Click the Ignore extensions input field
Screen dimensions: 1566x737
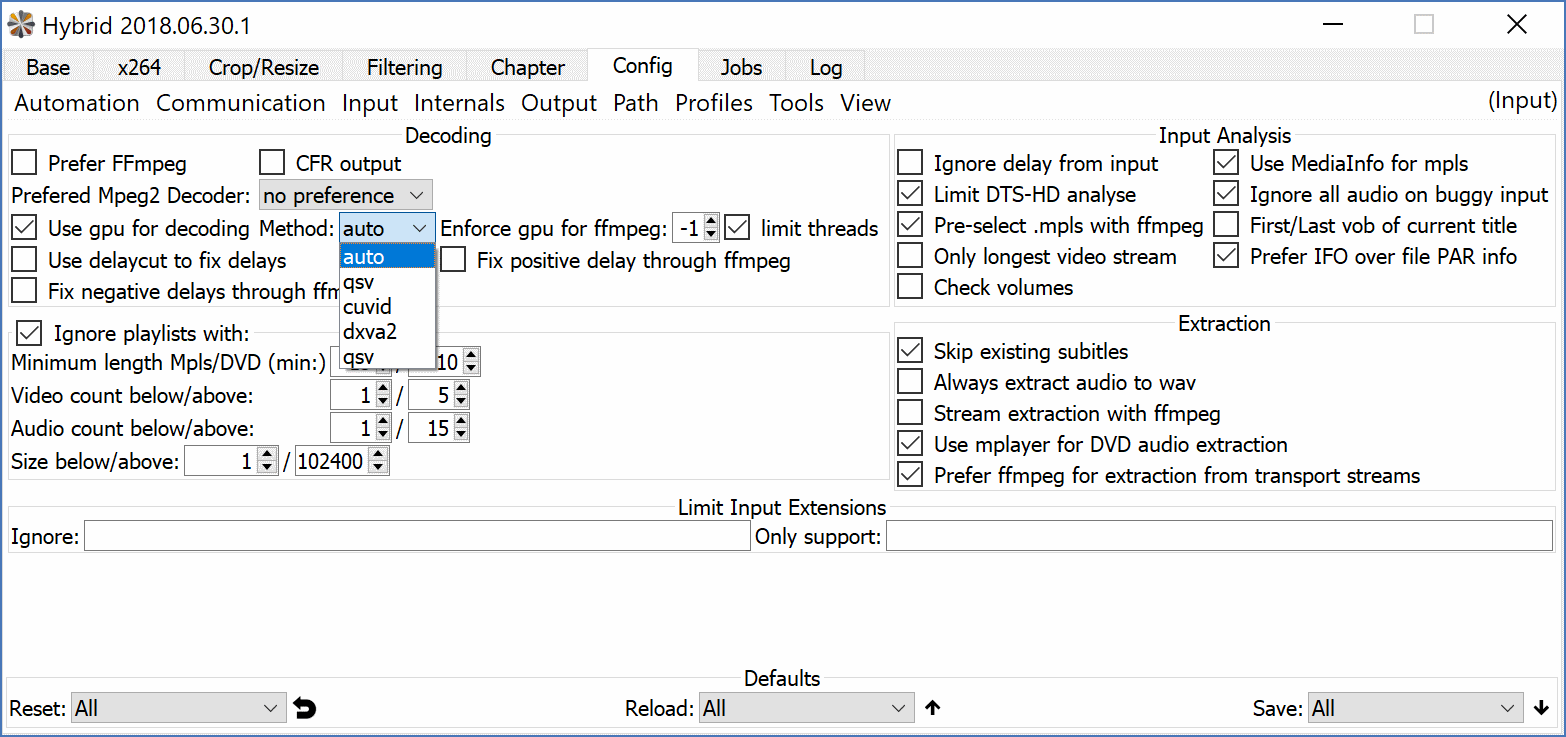point(417,537)
